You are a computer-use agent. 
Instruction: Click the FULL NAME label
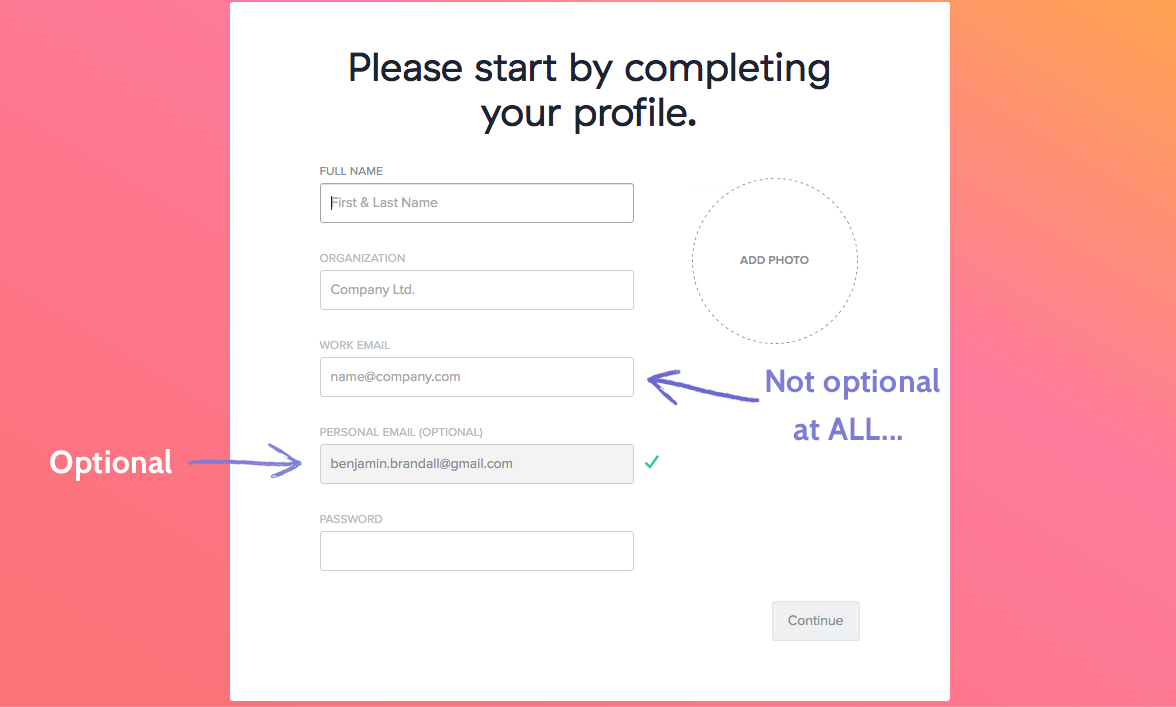pos(351,171)
